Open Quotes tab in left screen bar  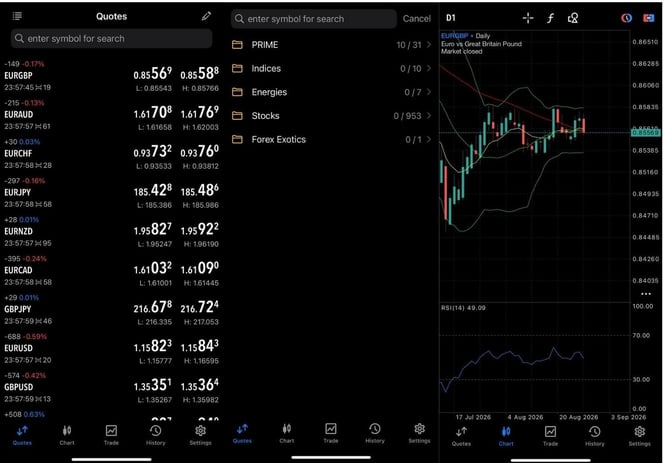(x=22, y=435)
